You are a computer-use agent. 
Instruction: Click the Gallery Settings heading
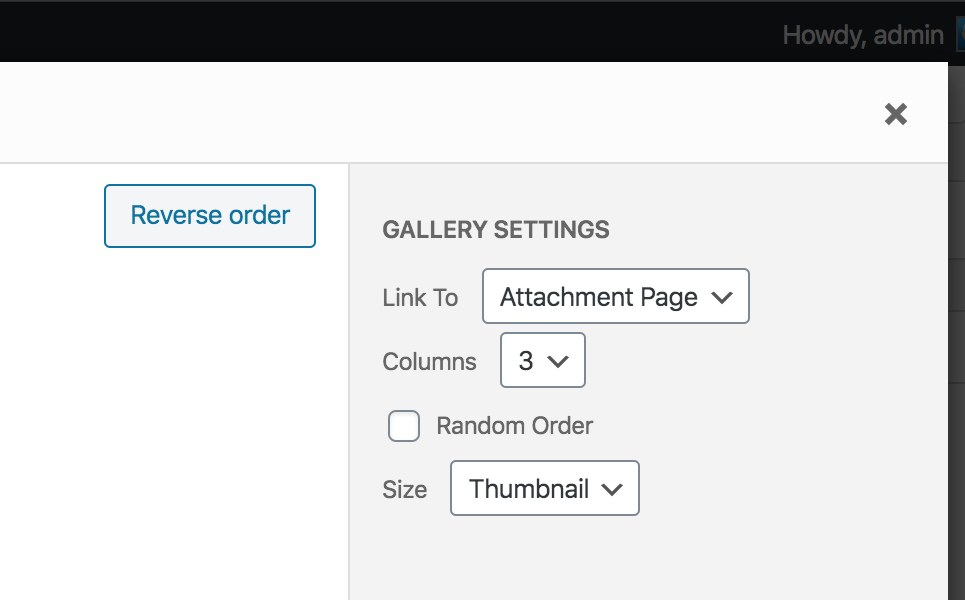coord(496,230)
